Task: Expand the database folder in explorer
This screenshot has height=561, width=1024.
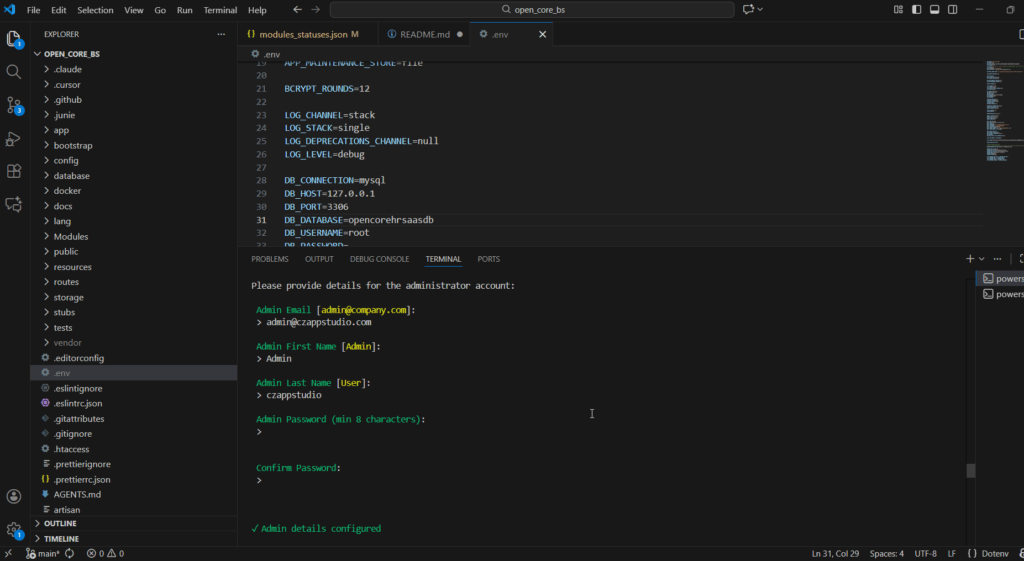Action: click(x=72, y=176)
